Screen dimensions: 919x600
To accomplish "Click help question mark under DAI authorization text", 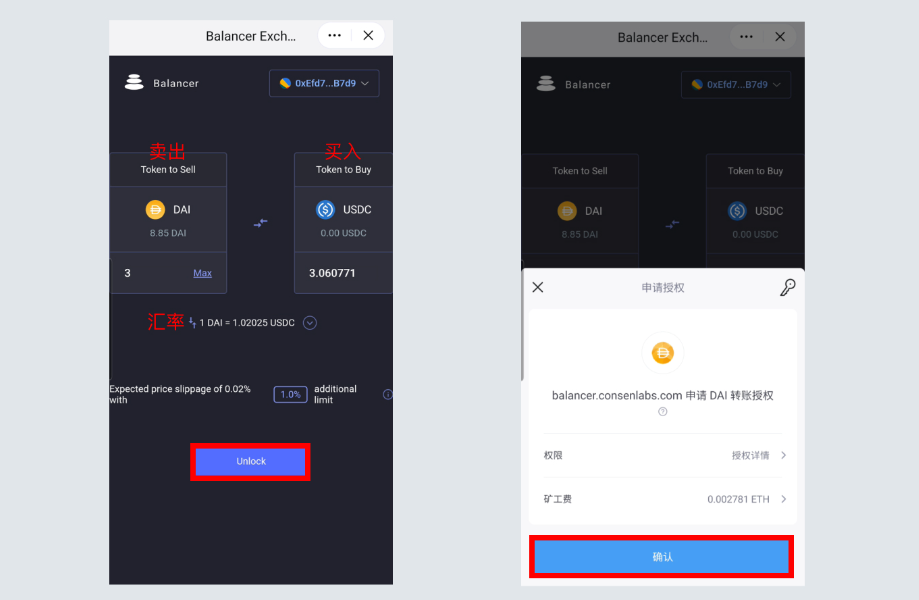I will tap(662, 411).
